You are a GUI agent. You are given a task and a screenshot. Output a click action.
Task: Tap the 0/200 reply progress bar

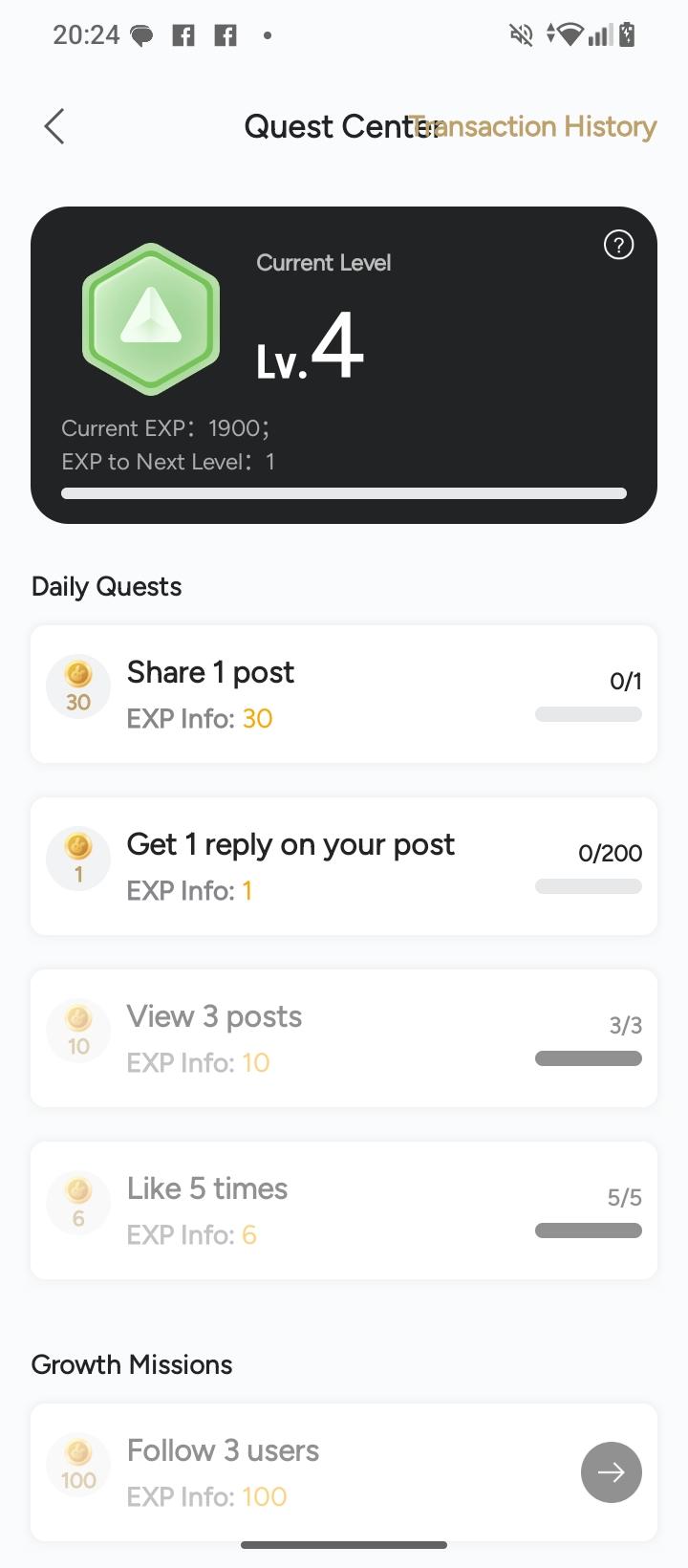[x=589, y=886]
